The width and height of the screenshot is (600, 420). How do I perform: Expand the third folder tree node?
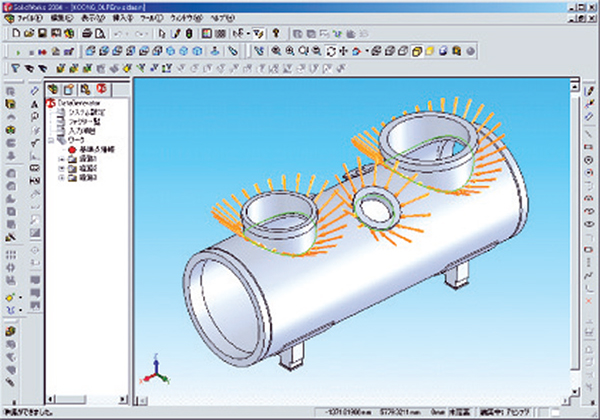pos(62,177)
